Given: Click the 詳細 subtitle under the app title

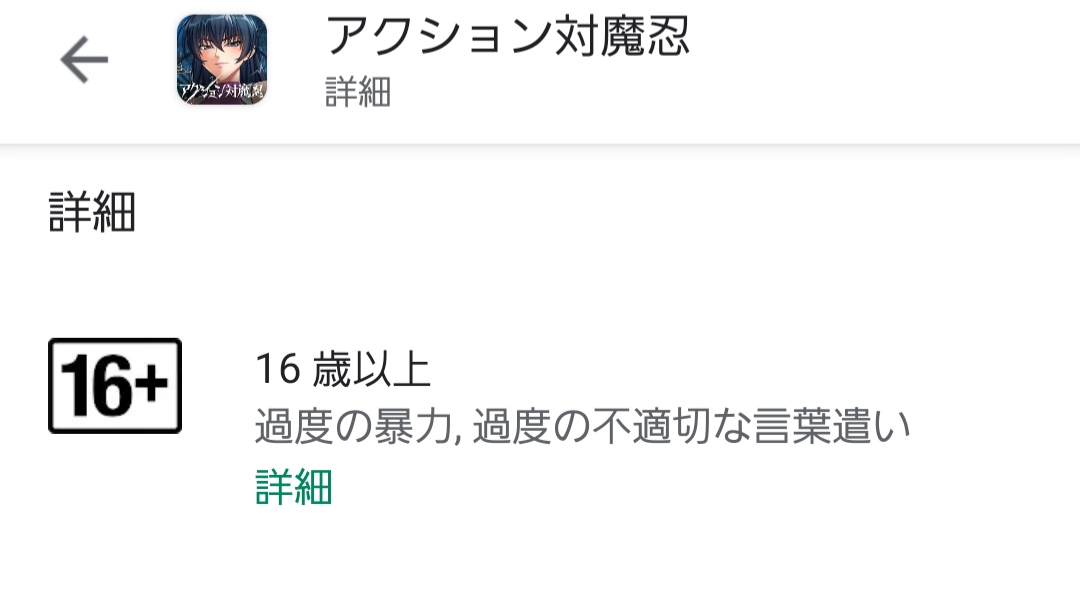Looking at the screenshot, I should tap(358, 92).
